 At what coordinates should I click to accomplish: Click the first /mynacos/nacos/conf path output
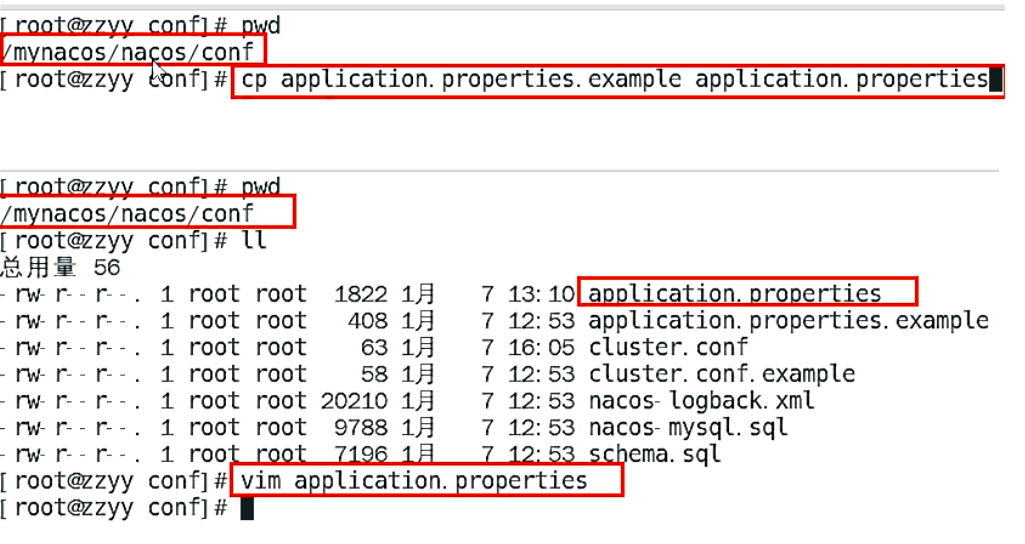[134, 50]
